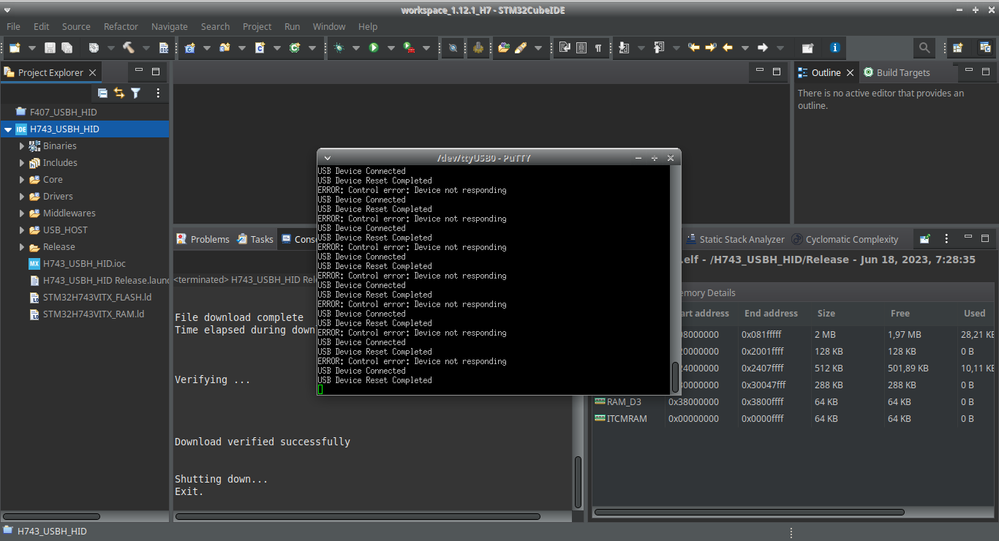999x541 pixels.
Task: Click Next Annotation icon
Action: pos(624,48)
